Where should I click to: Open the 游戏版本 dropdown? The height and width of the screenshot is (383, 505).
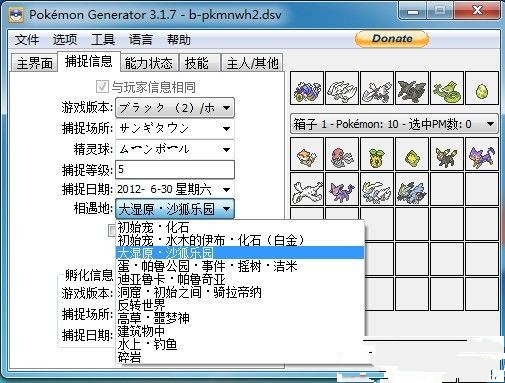click(x=175, y=108)
